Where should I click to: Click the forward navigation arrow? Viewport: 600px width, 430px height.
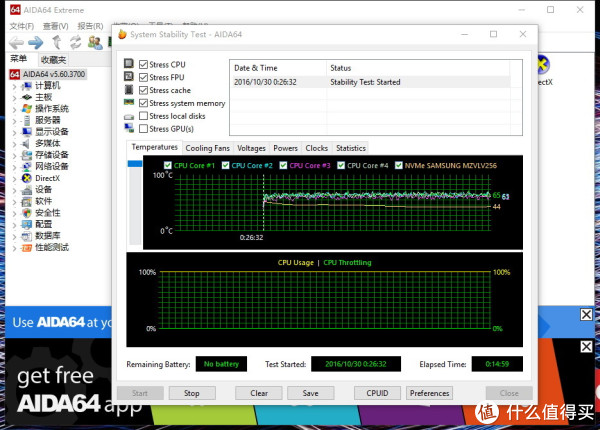[x=35, y=42]
